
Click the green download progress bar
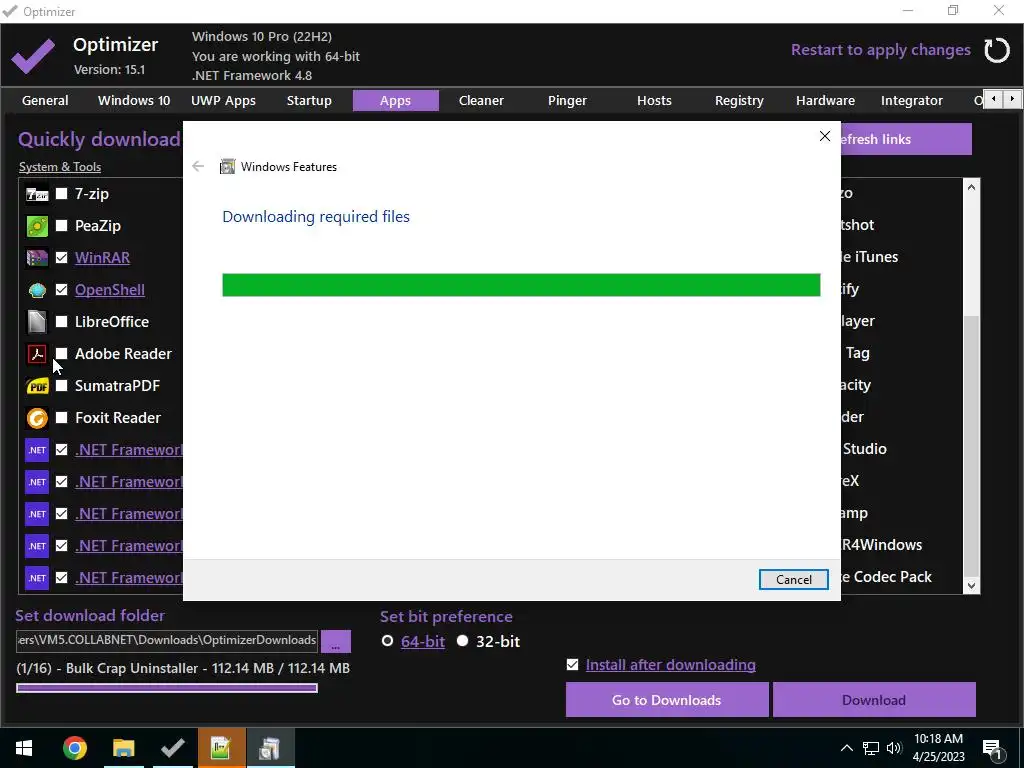521,285
